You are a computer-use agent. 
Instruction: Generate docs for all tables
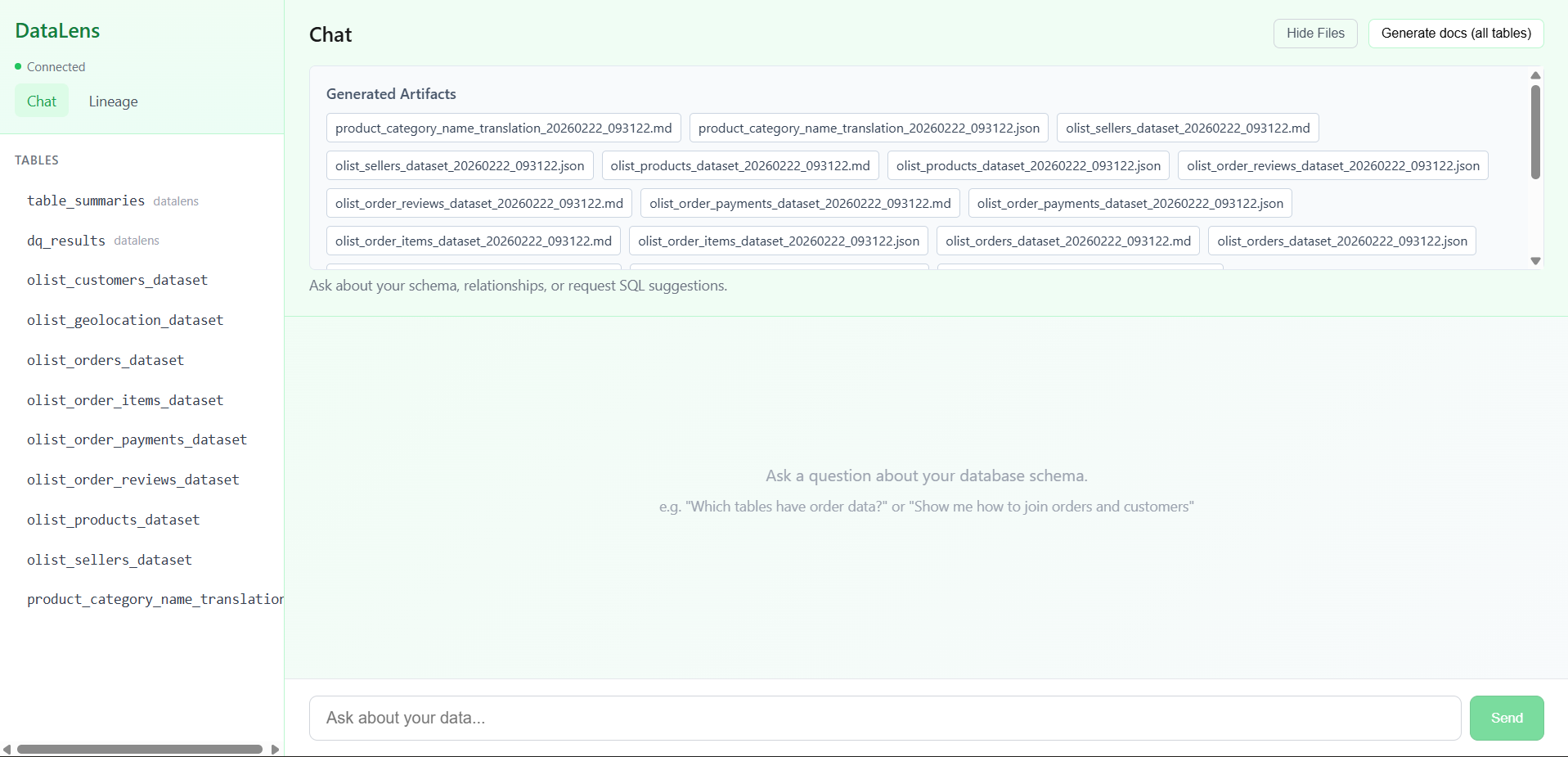[1455, 34]
